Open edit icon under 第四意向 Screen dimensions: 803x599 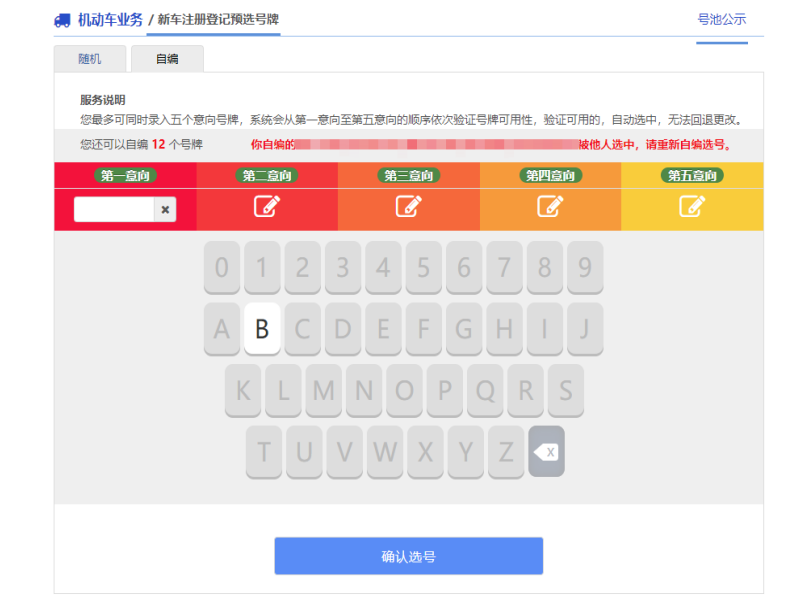550,206
